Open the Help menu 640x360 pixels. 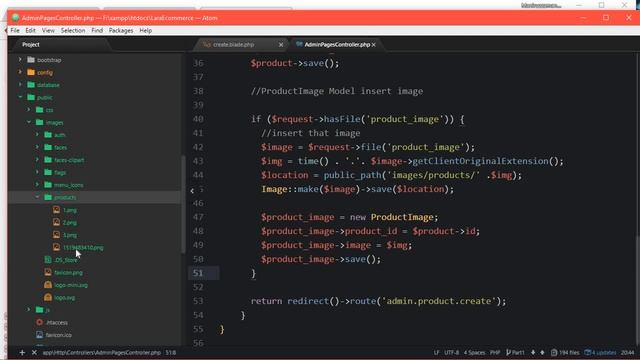coord(145,31)
